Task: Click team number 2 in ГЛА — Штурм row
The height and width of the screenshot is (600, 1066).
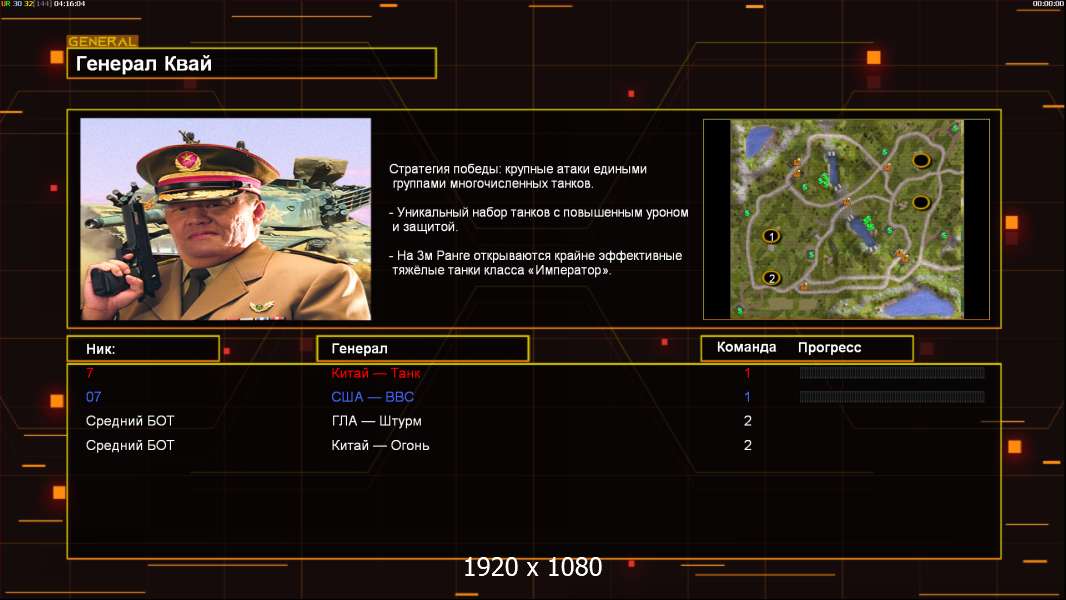Action: (748, 421)
